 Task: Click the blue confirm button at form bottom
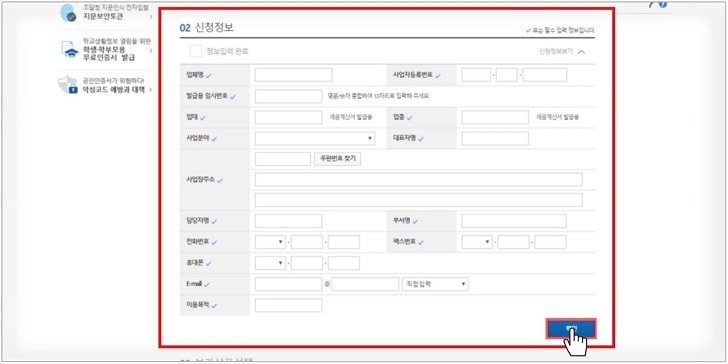point(571,329)
